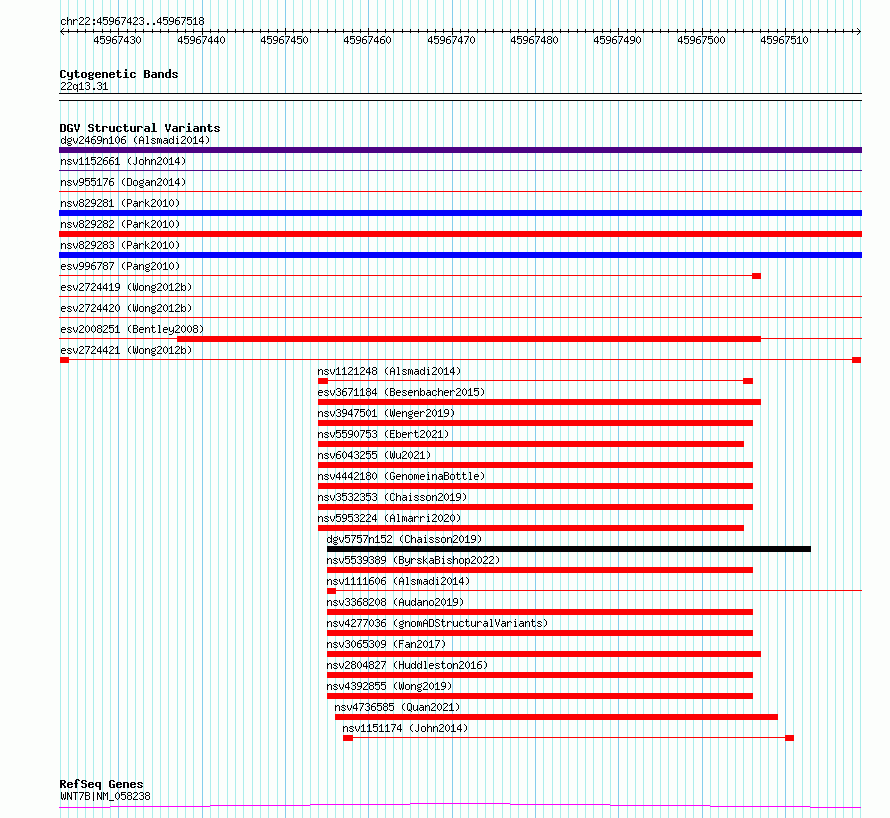Click ruler position 45967430
The height and width of the screenshot is (818, 890).
pyautogui.click(x=117, y=40)
